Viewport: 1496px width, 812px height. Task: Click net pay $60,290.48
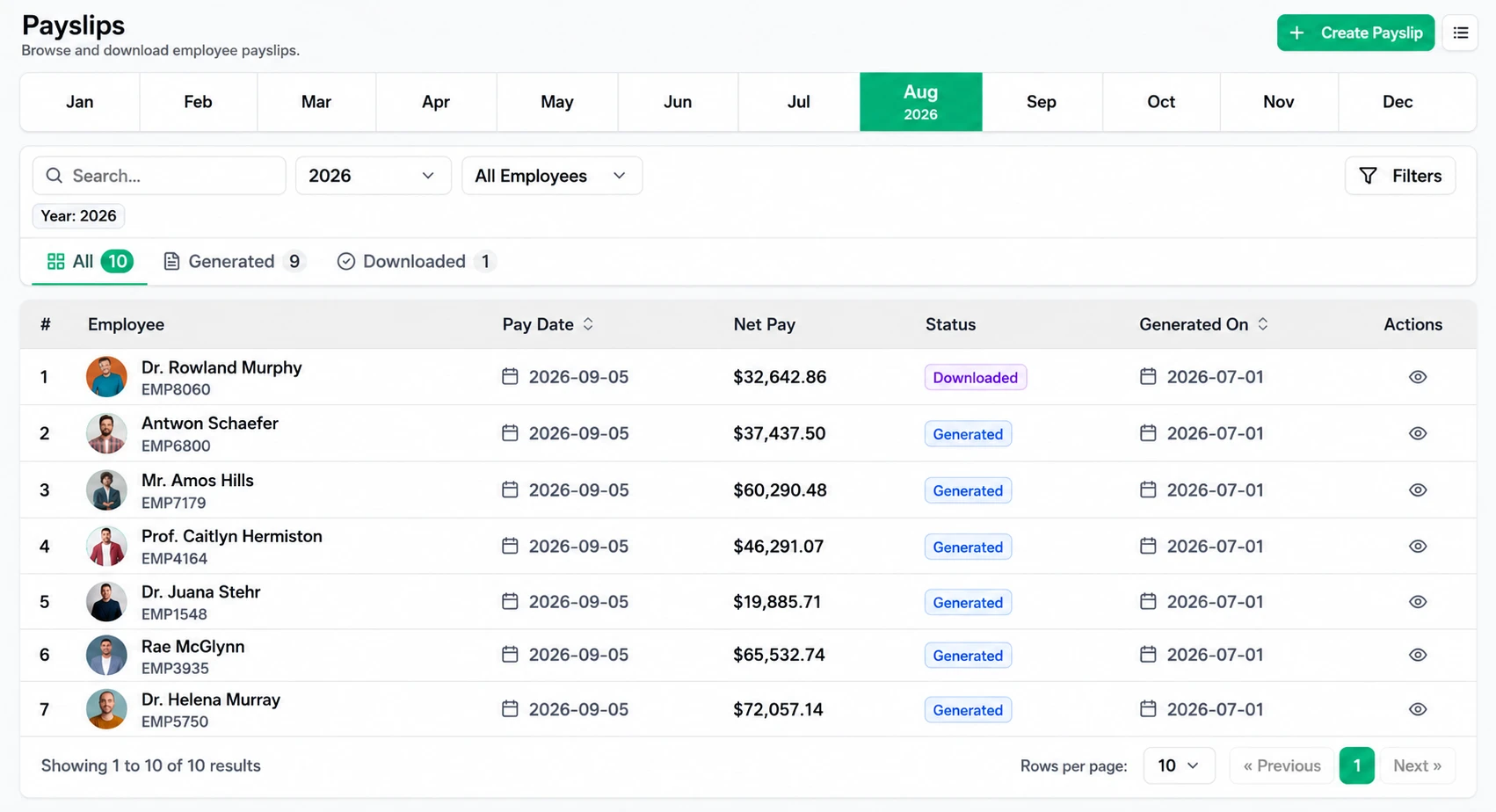tap(780, 490)
